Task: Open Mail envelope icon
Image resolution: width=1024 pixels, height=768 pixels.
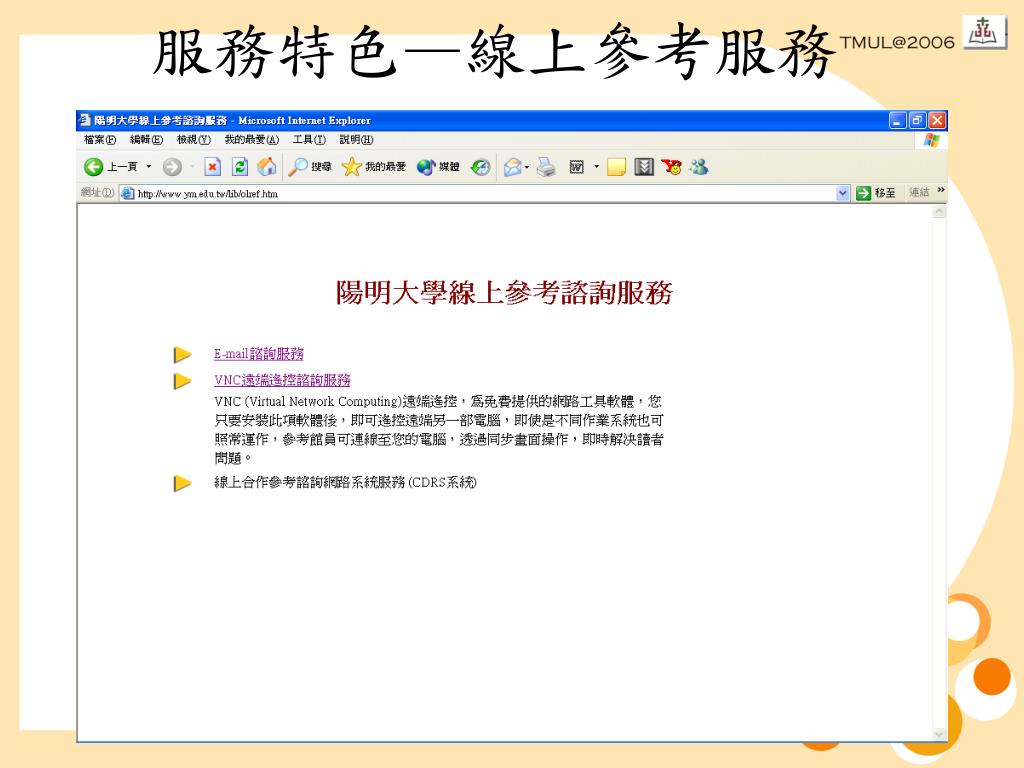Action: click(x=513, y=167)
